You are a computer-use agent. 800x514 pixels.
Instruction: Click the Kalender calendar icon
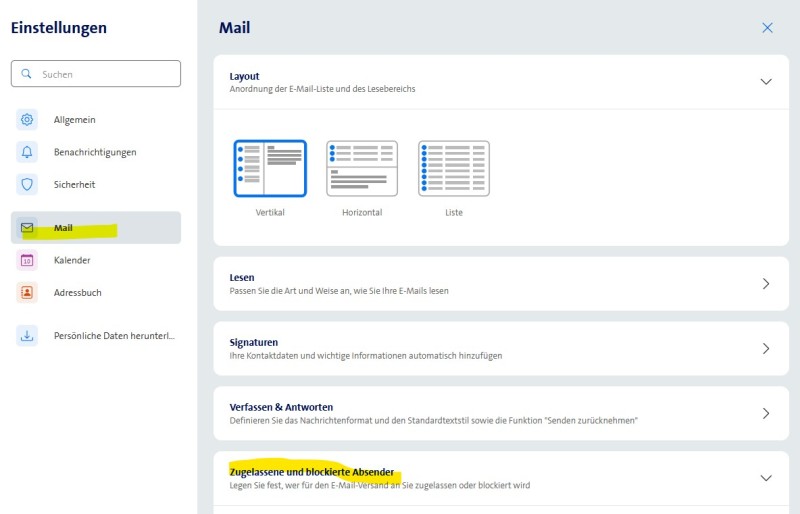(27, 260)
